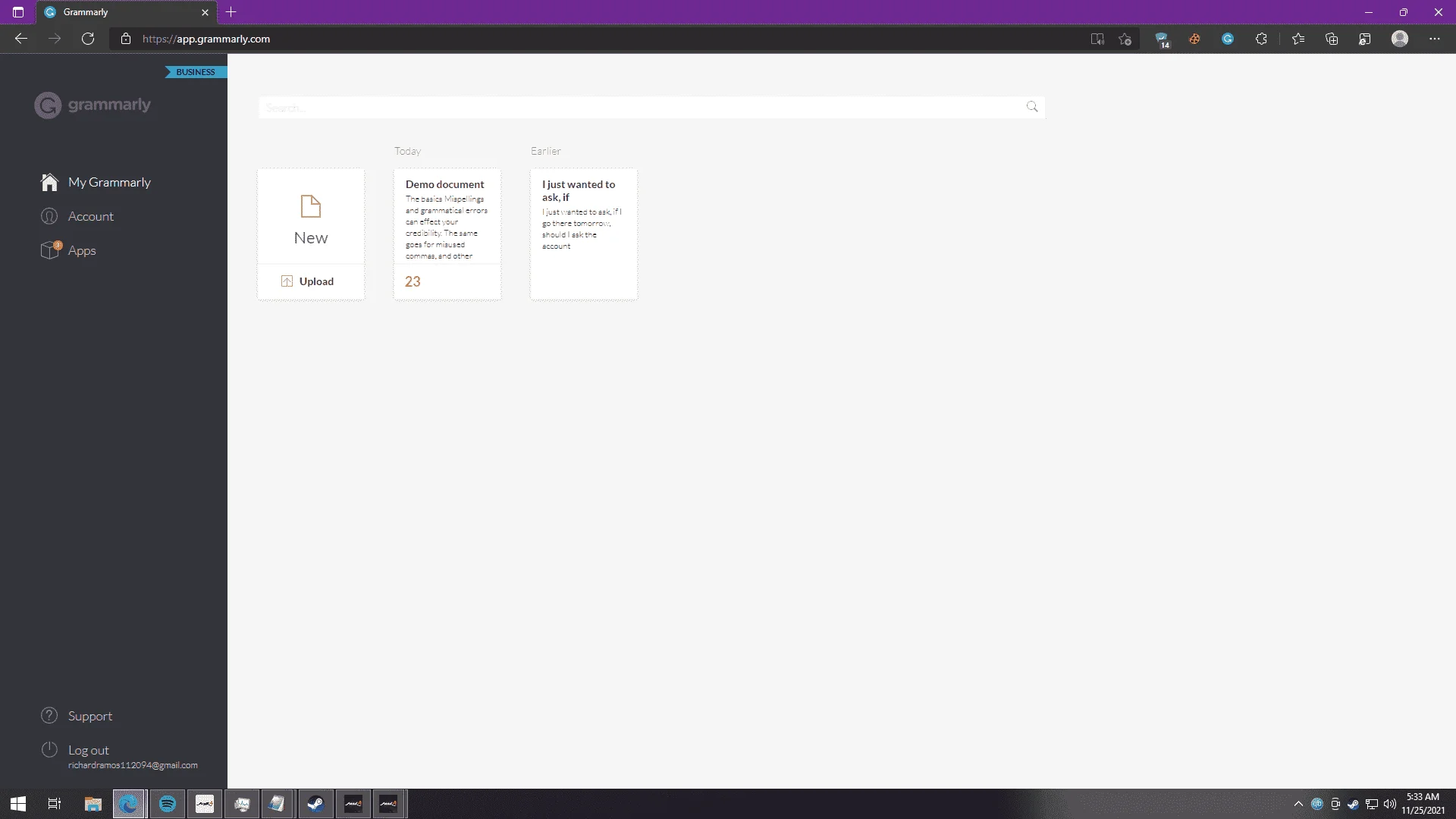This screenshot has height=819, width=1456.
Task: Open a new browser tab
Action: (x=231, y=12)
